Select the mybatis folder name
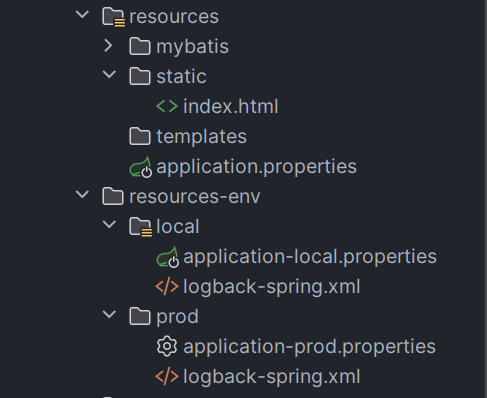487x398 pixels. (x=192, y=47)
